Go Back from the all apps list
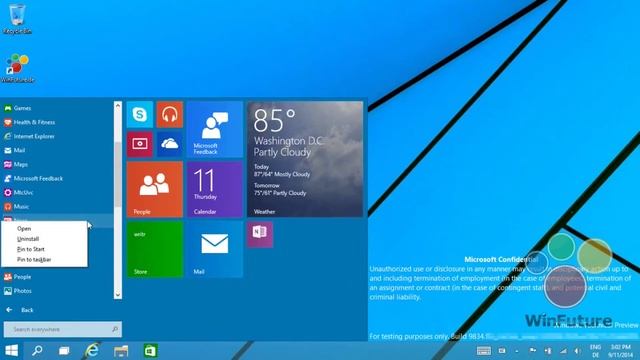Image resolution: width=640 pixels, height=360 pixels. tap(20, 310)
